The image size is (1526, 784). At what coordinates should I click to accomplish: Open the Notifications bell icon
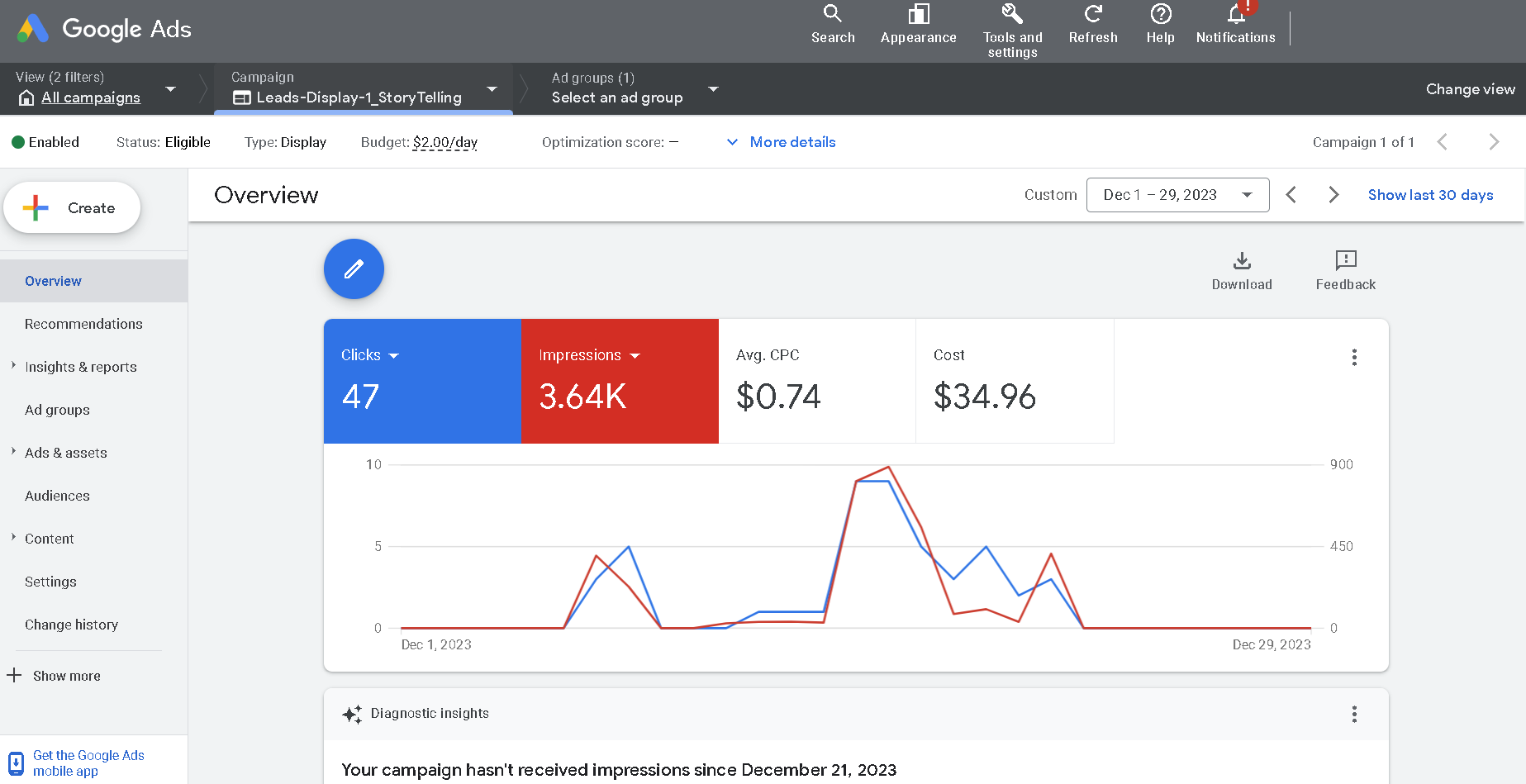pyautogui.click(x=1235, y=14)
